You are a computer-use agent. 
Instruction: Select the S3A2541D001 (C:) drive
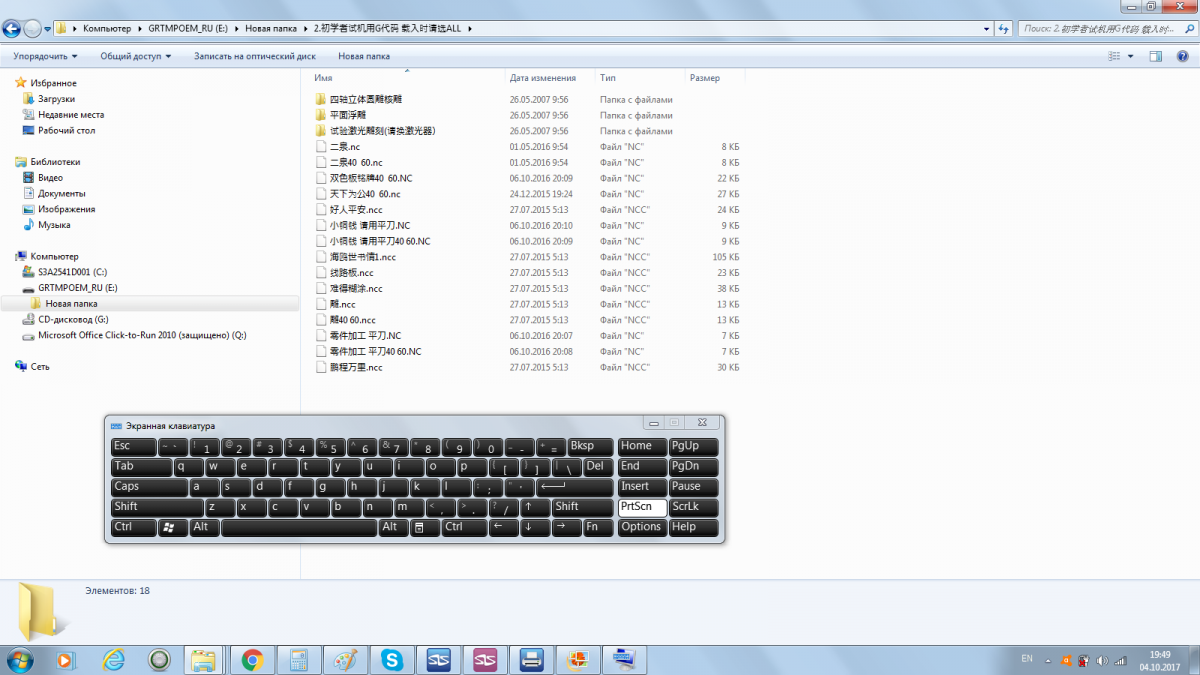click(x=73, y=272)
